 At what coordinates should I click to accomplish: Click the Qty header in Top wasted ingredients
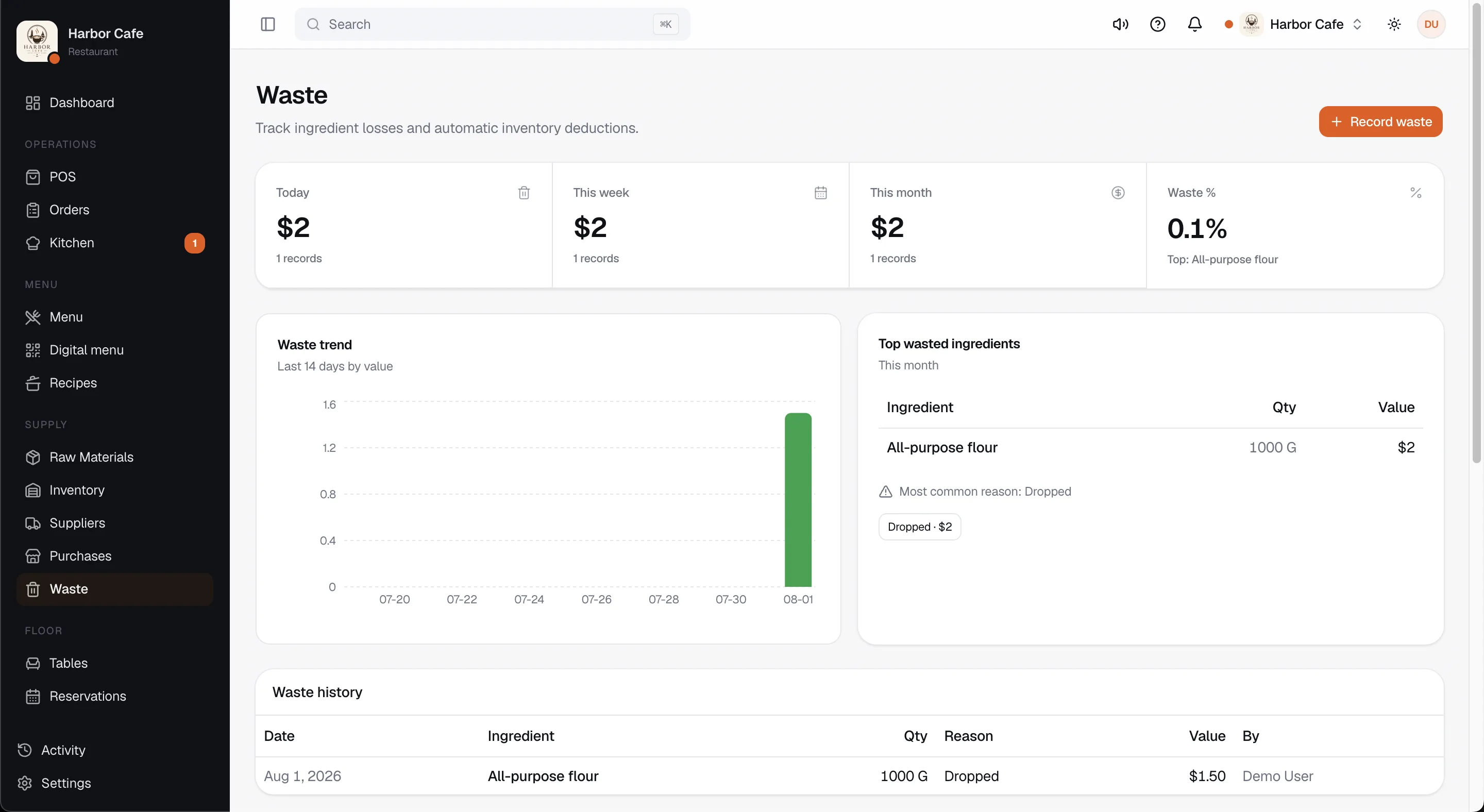point(1284,407)
